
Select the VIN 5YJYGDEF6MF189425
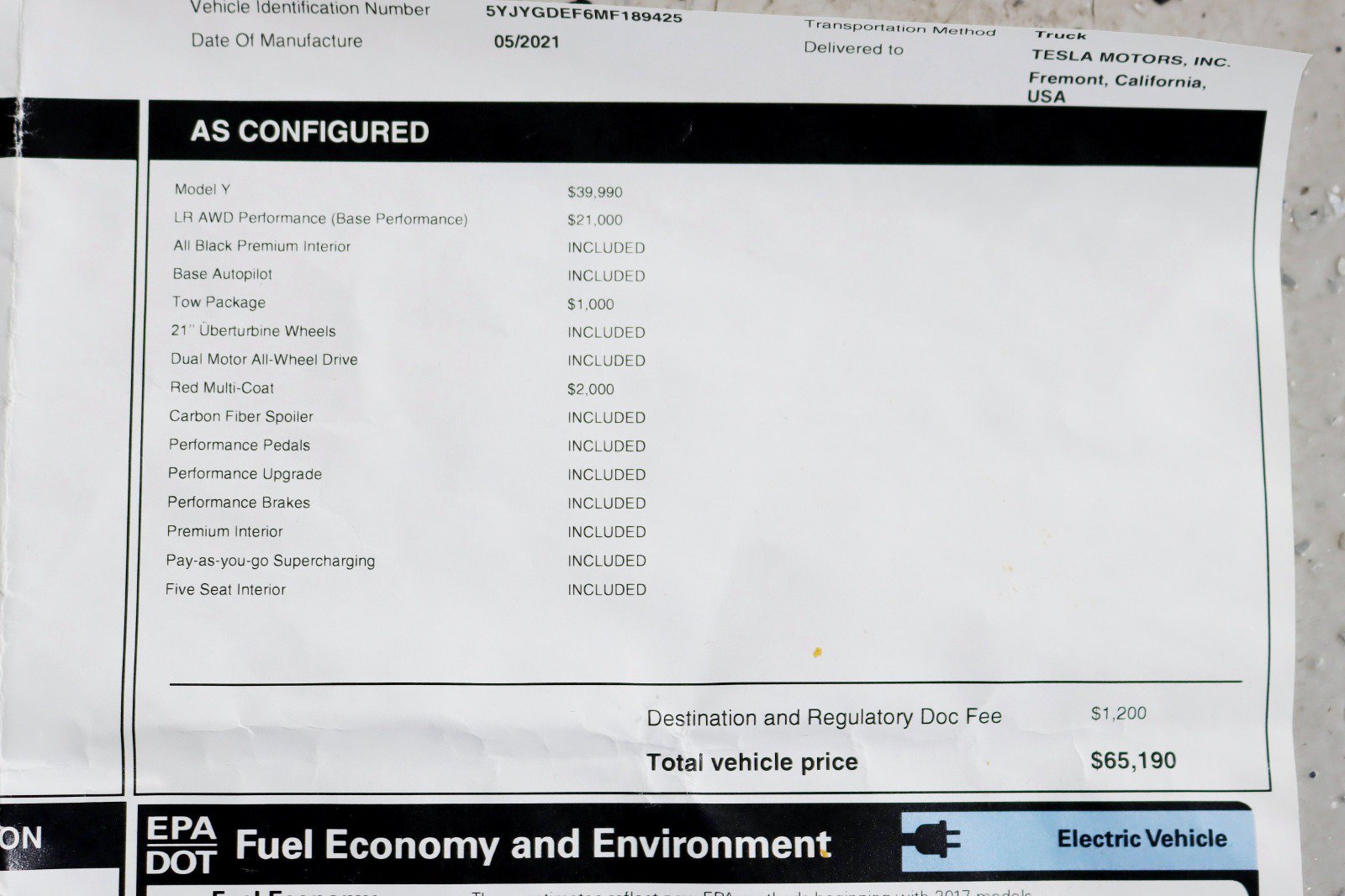click(x=583, y=13)
